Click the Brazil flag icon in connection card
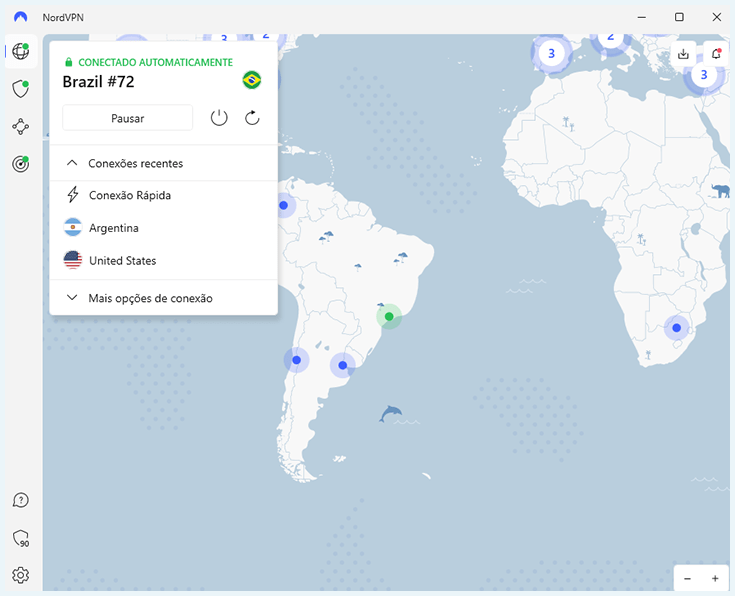The image size is (735, 596). 252,80
